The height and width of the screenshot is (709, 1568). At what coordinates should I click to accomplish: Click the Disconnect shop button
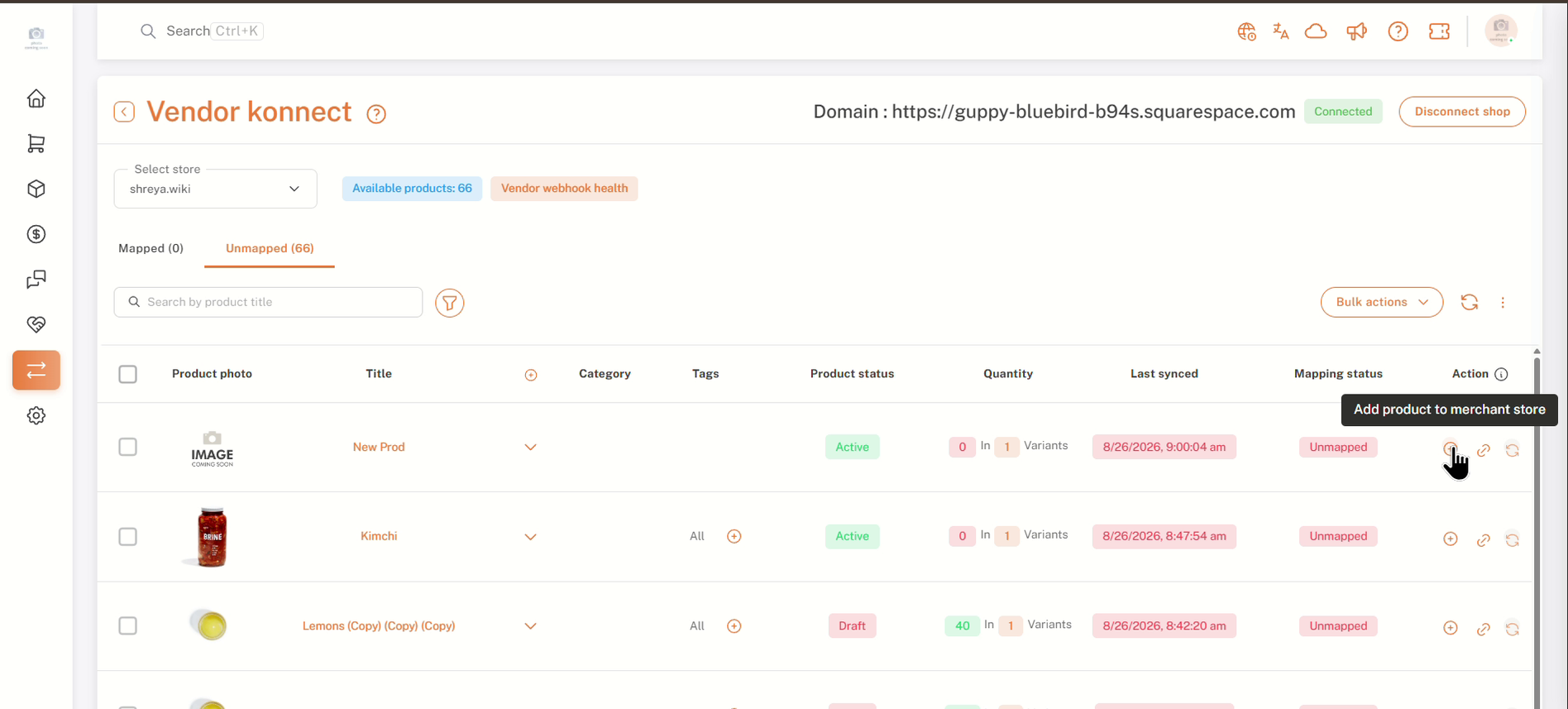pyautogui.click(x=1462, y=112)
